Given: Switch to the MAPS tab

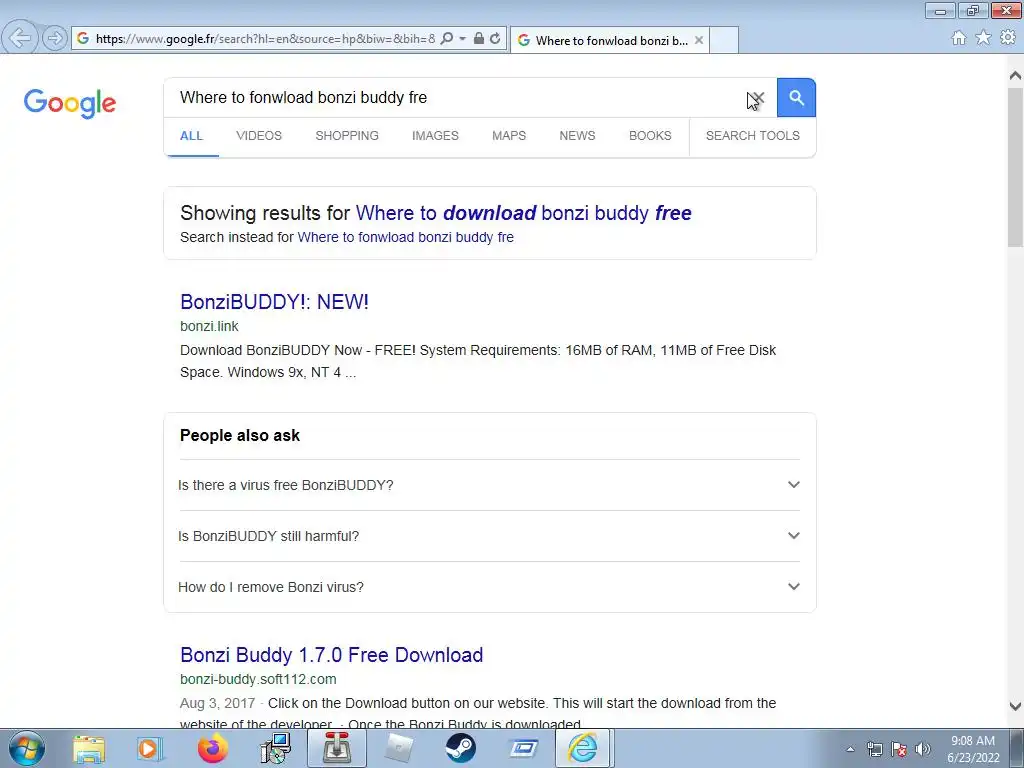Looking at the screenshot, I should (x=509, y=136).
